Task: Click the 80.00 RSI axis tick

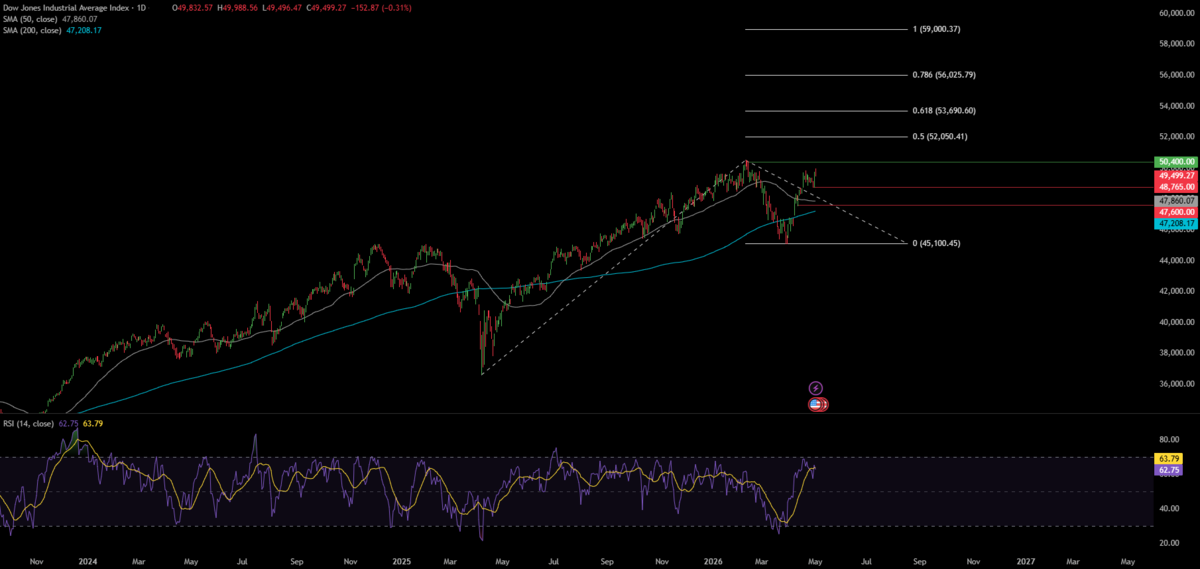Action: coord(1170,439)
